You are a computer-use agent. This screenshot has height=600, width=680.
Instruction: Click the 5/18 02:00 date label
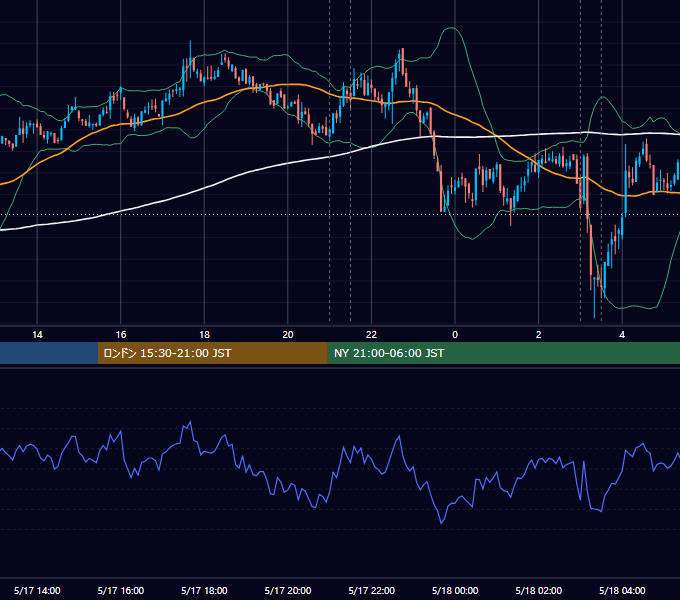pos(539,590)
